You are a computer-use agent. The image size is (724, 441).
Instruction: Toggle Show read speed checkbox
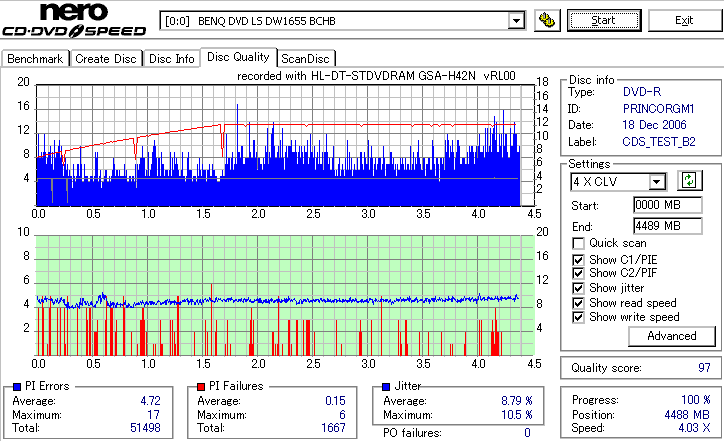pos(578,303)
